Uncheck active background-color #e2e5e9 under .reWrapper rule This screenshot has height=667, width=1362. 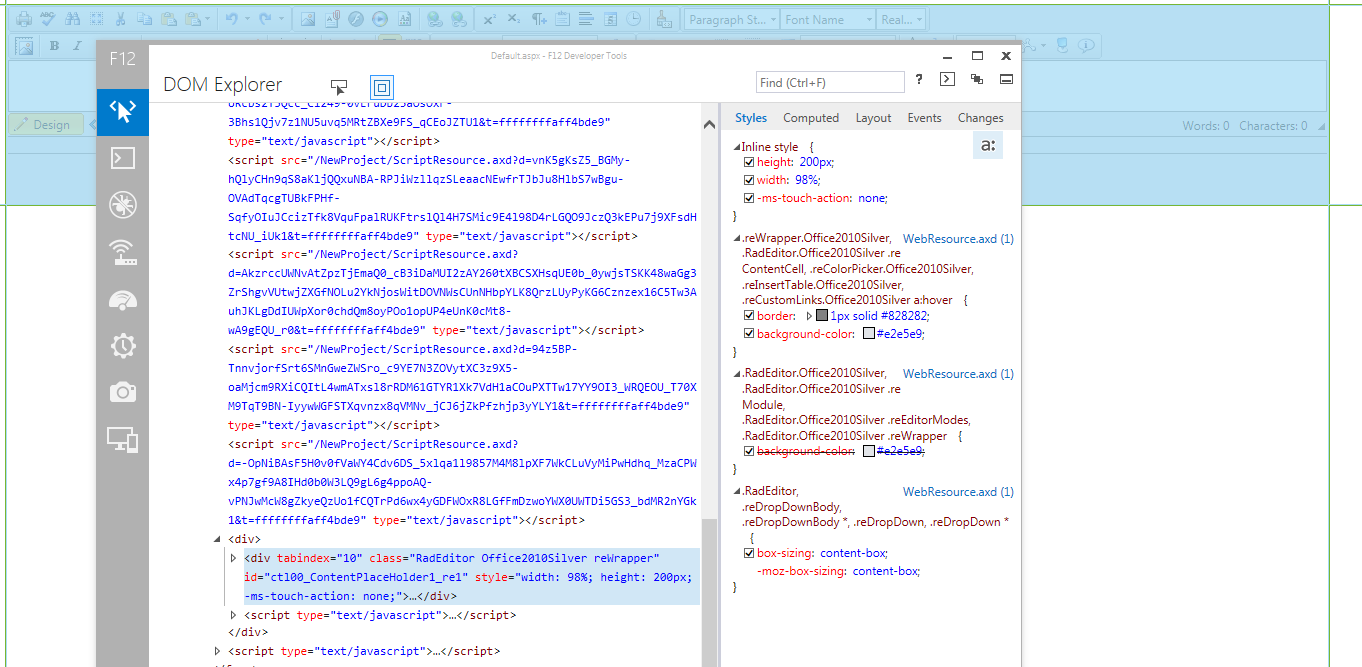(x=749, y=334)
